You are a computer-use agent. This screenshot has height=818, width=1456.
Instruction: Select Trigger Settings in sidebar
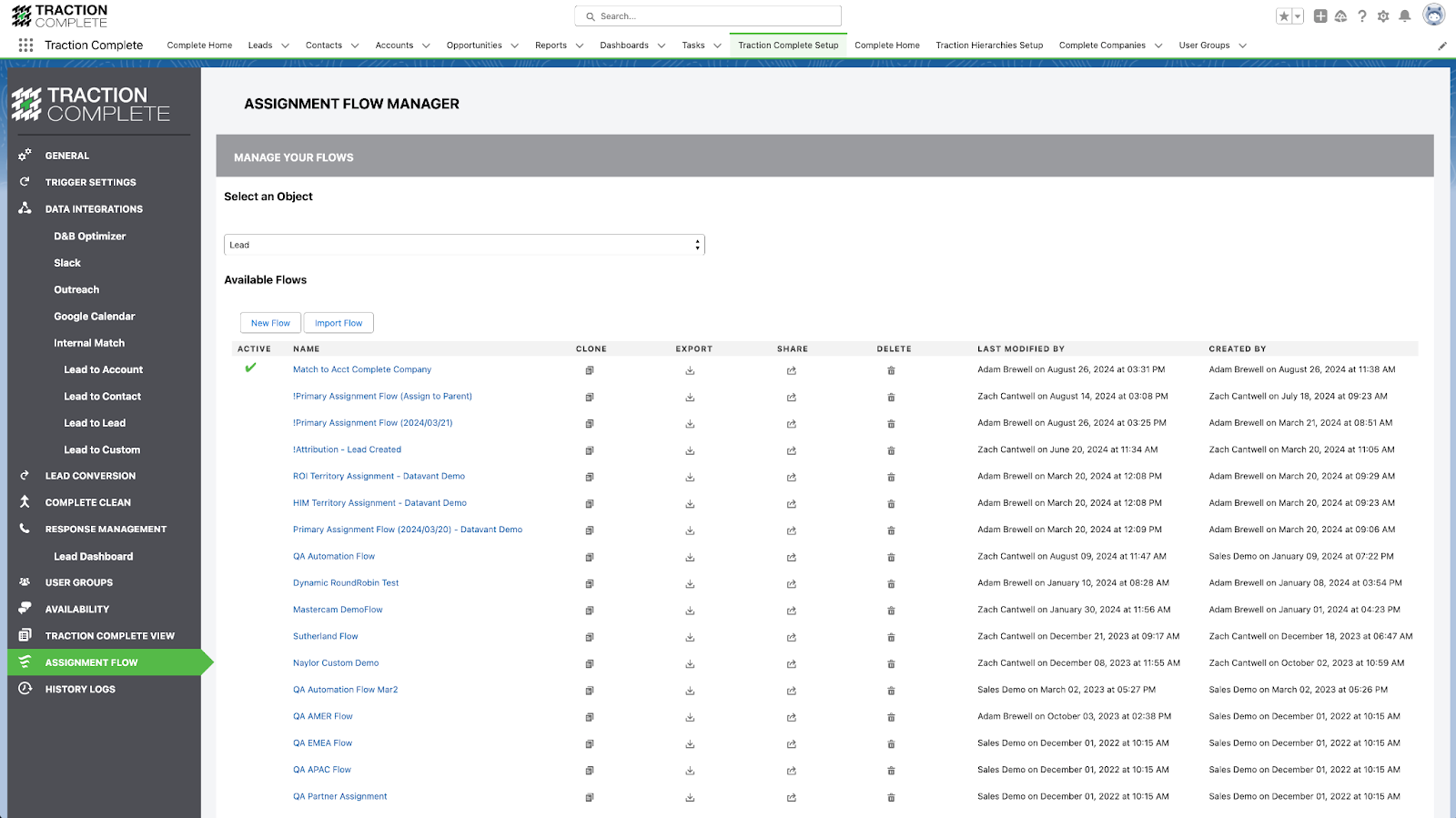90,182
